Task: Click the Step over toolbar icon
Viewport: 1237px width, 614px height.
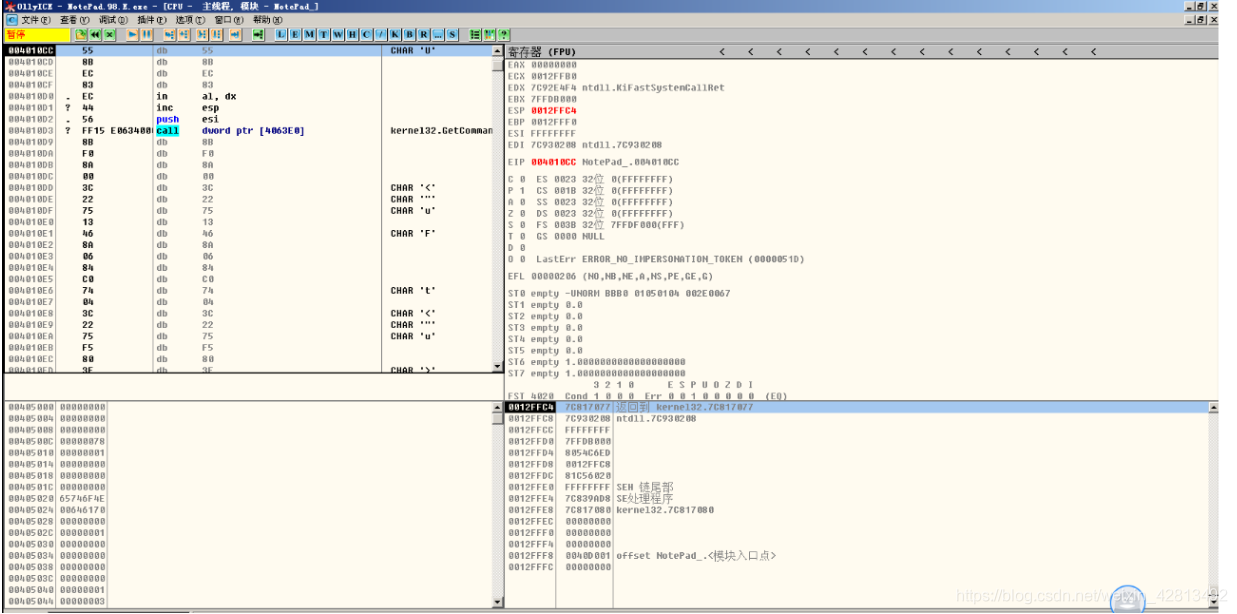Action: click(183, 34)
